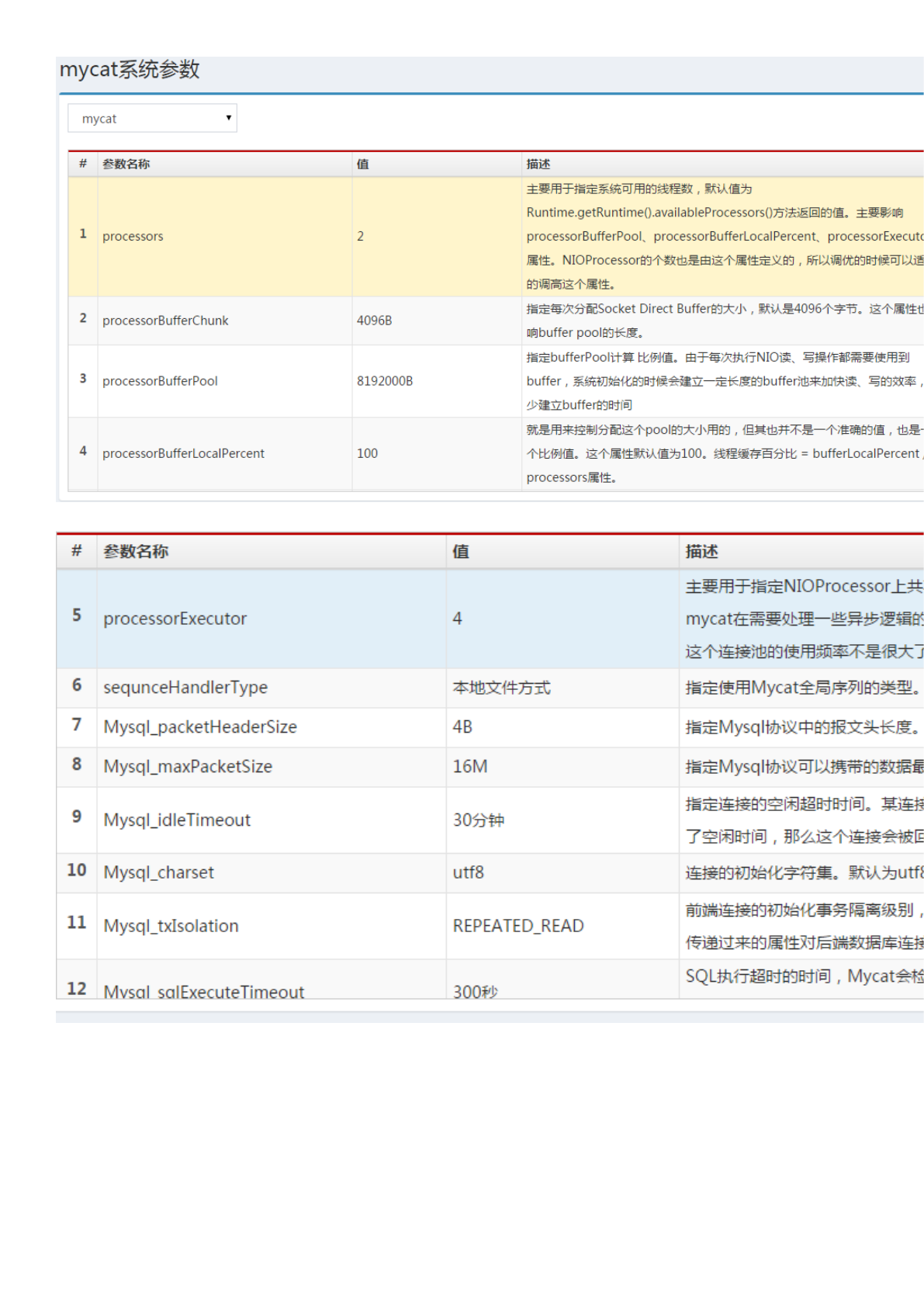
Task: Select Mysql_maxPacketSize parameter name
Action: (x=188, y=767)
